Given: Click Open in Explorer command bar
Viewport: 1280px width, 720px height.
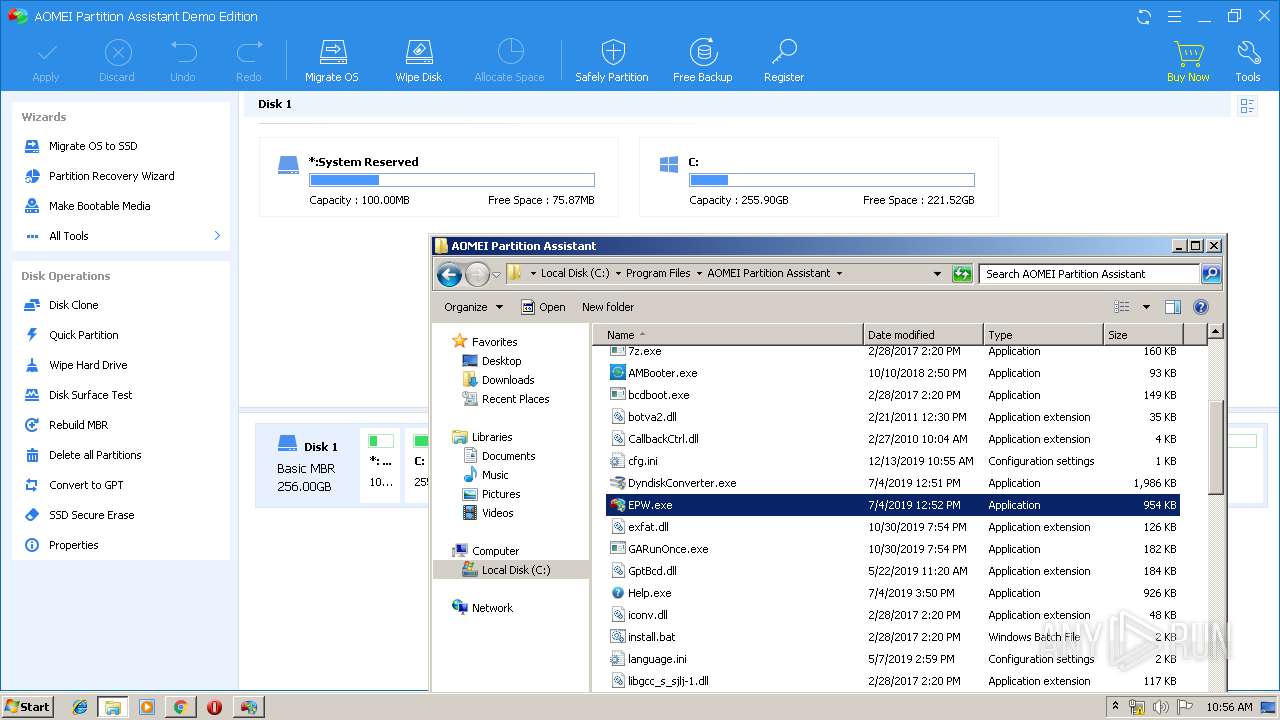Looking at the screenshot, I should click(543, 307).
